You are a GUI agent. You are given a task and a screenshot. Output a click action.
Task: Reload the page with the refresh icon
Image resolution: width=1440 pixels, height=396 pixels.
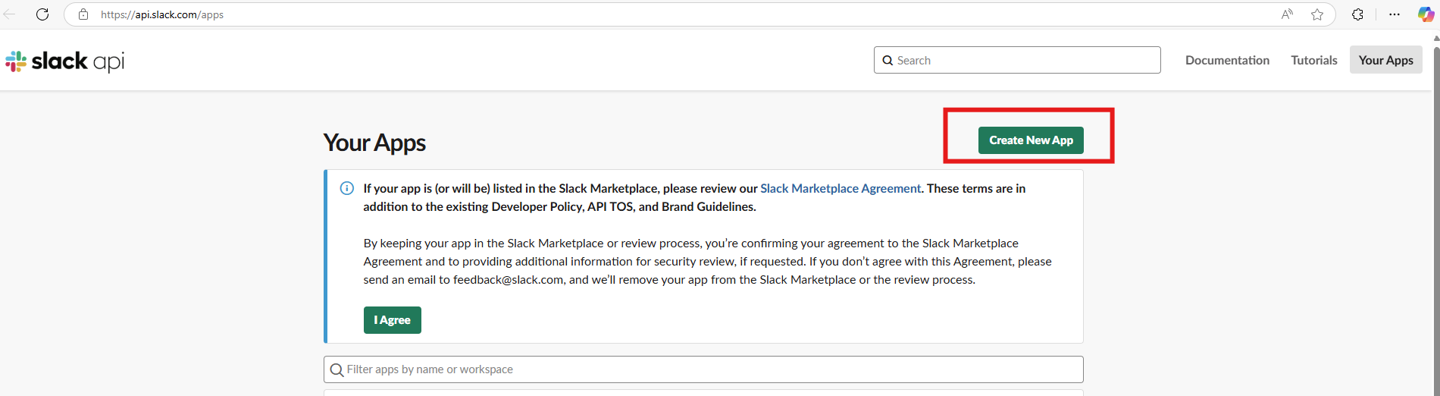[42, 15]
